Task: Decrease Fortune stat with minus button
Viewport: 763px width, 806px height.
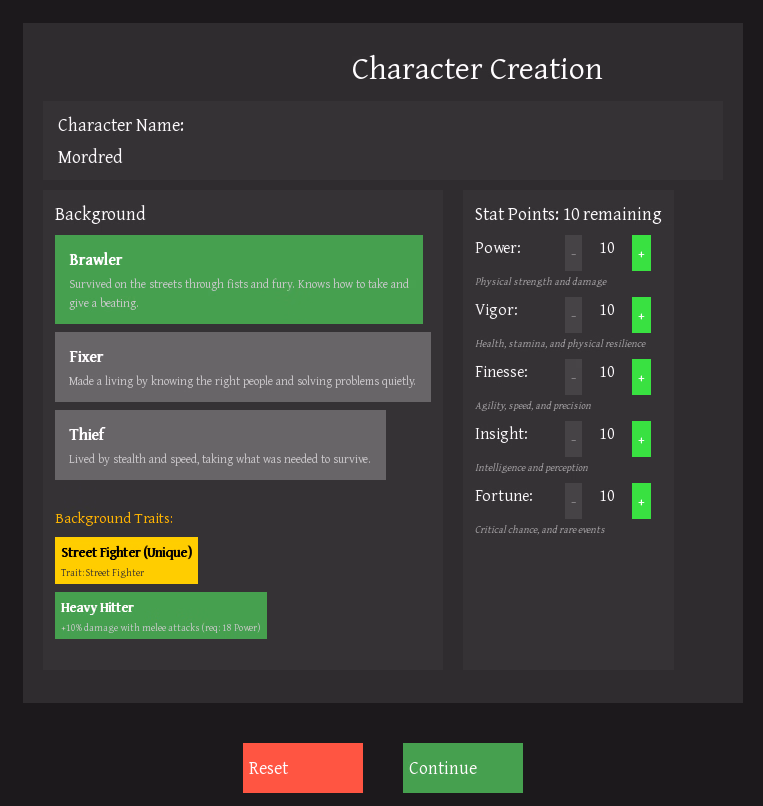Action: [573, 502]
